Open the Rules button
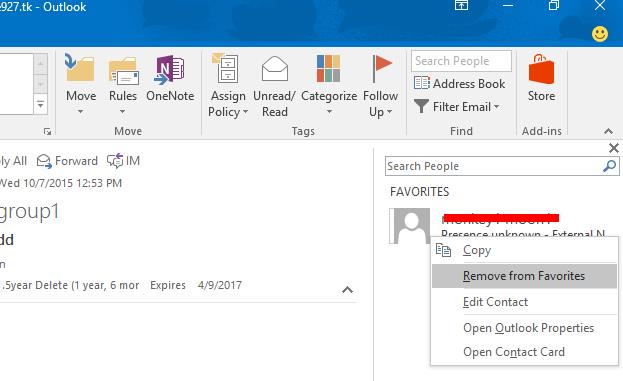The height and width of the screenshot is (381, 623). (123, 84)
